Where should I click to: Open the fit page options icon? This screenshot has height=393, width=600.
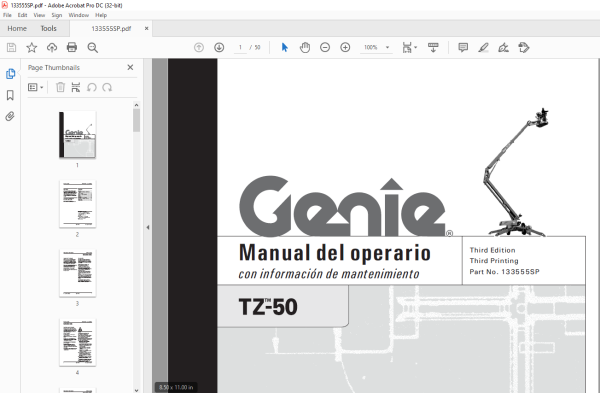(409, 47)
